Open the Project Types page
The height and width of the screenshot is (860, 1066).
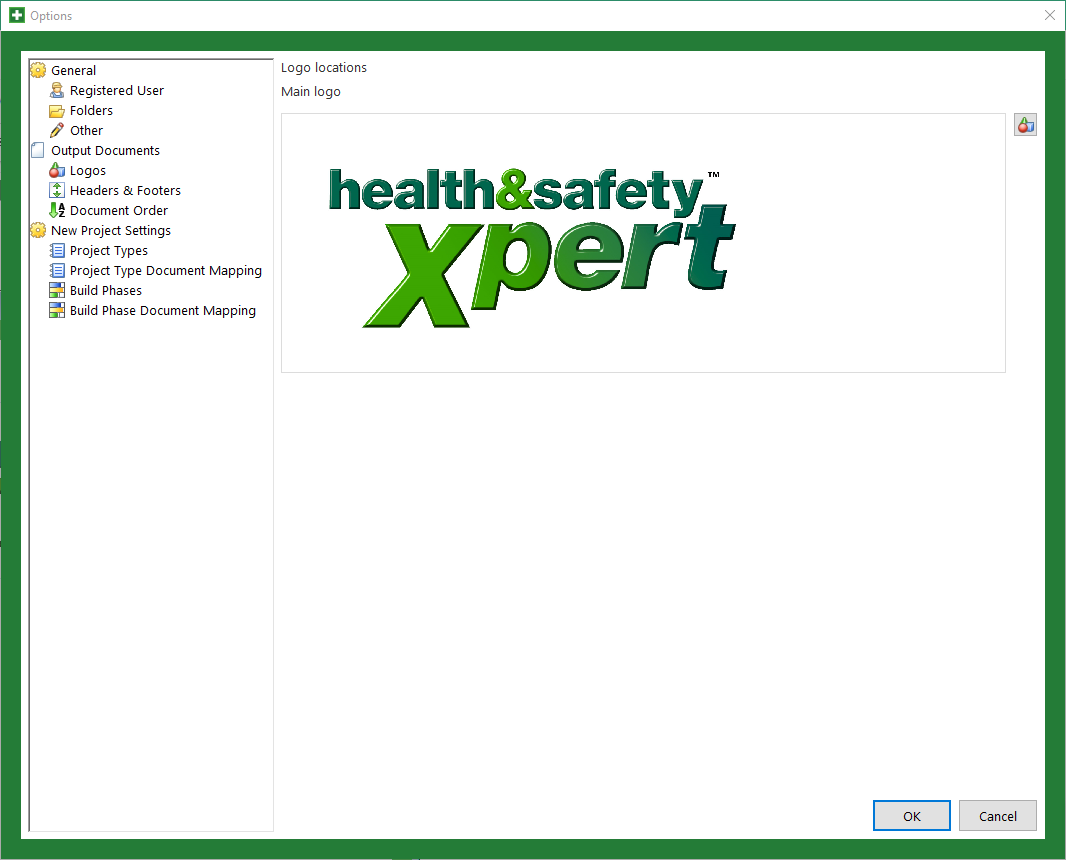click(x=109, y=251)
